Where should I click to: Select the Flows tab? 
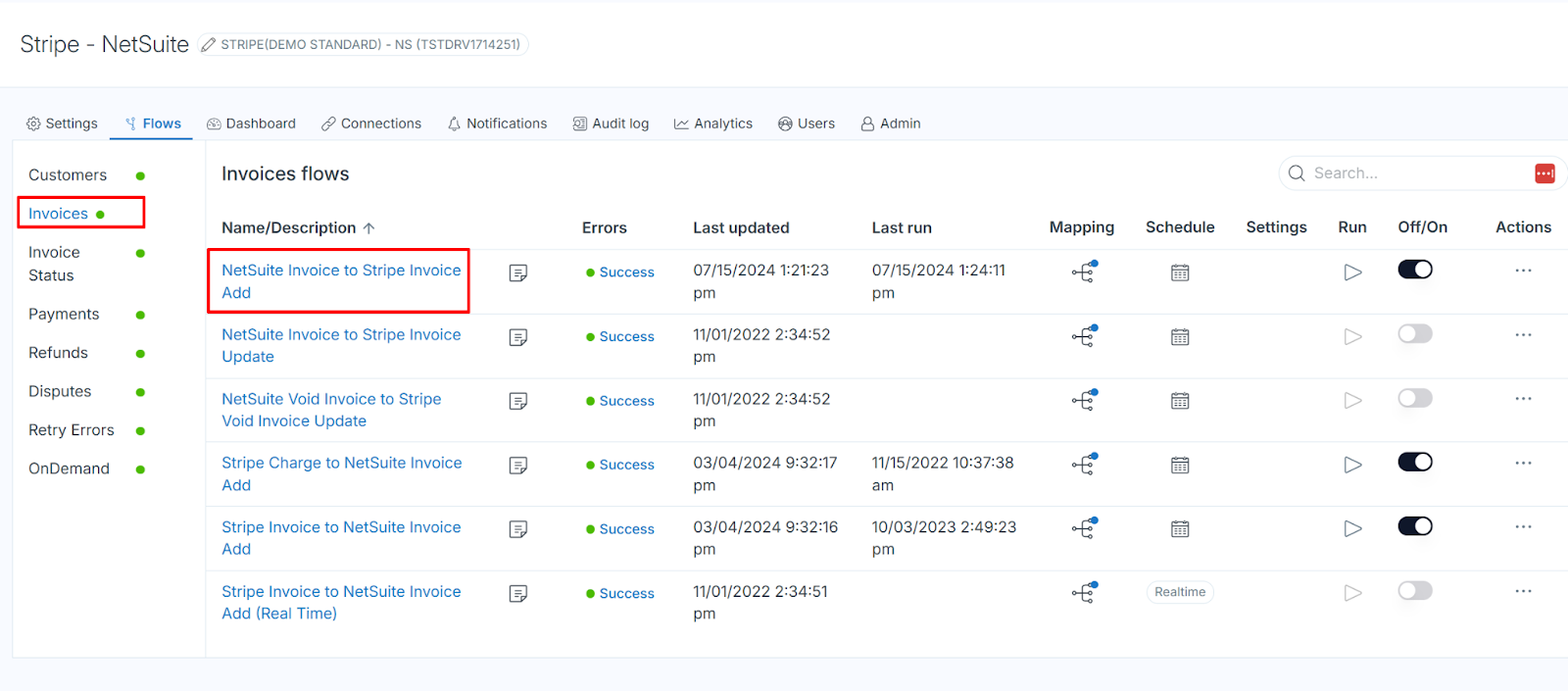[x=153, y=123]
